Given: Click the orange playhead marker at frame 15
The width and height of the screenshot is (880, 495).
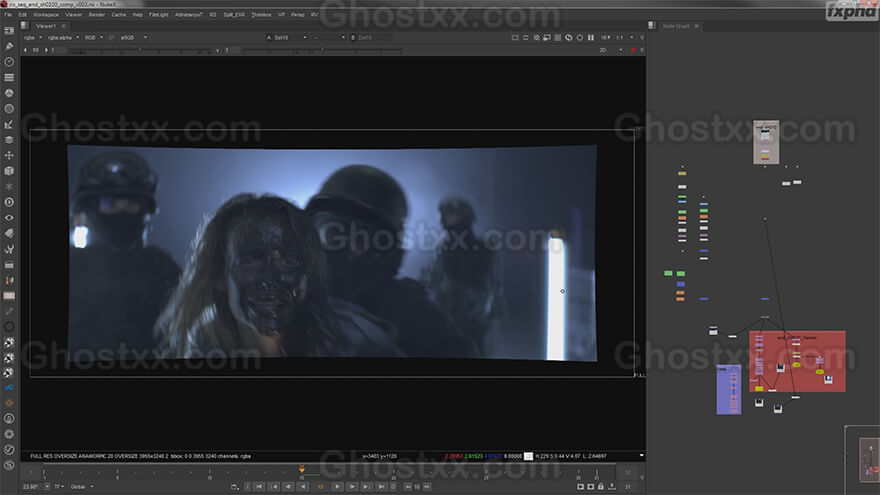Looking at the screenshot, I should 301,469.
